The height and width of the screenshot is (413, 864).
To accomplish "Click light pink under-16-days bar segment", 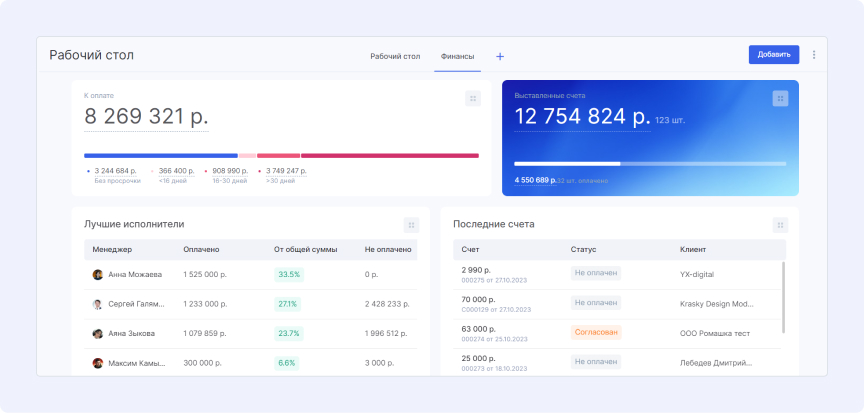I will pyautogui.click(x=247, y=156).
